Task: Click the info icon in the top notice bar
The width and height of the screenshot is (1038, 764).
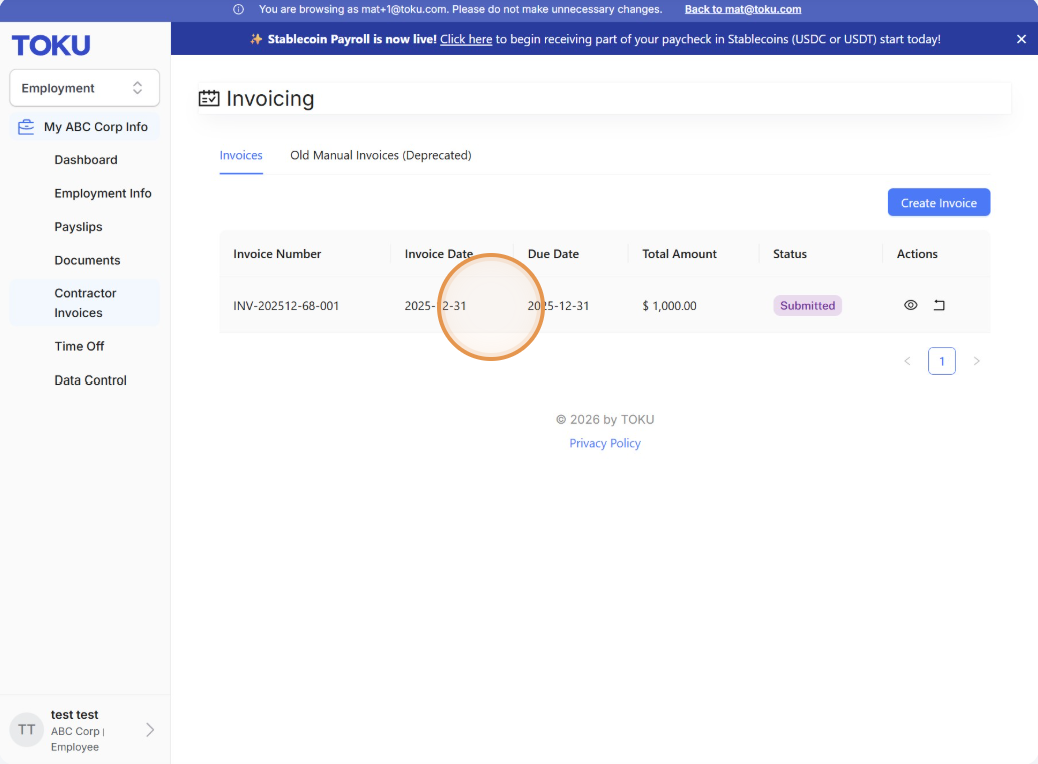Action: pos(238,9)
